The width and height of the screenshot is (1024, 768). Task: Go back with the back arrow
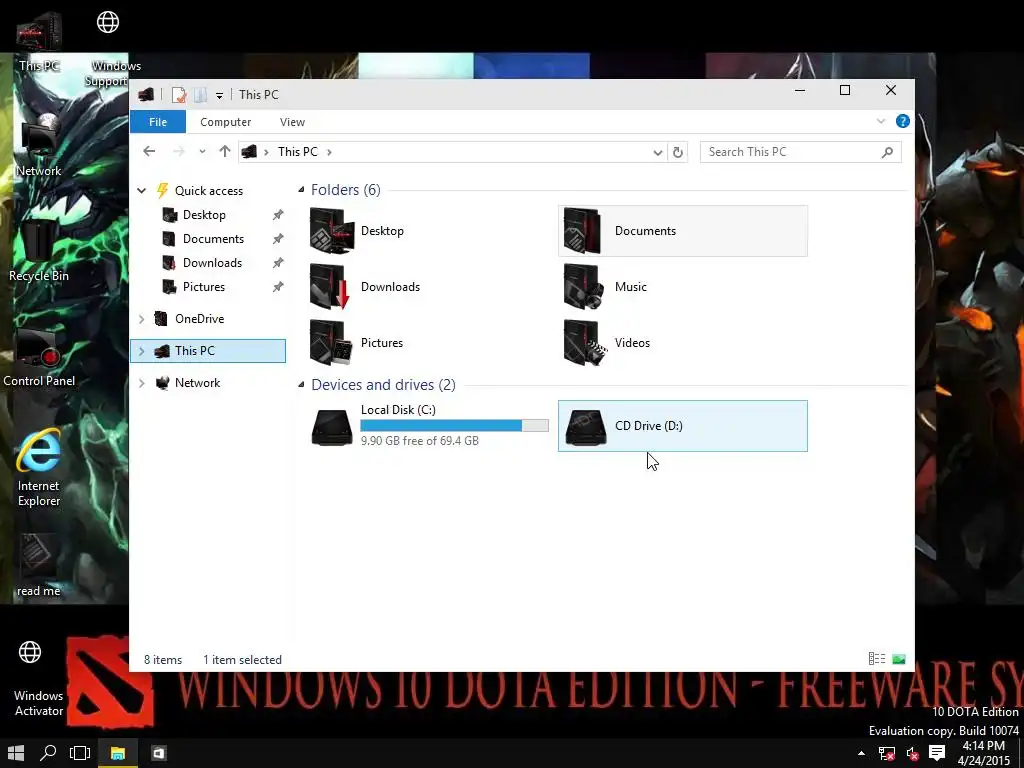149,152
